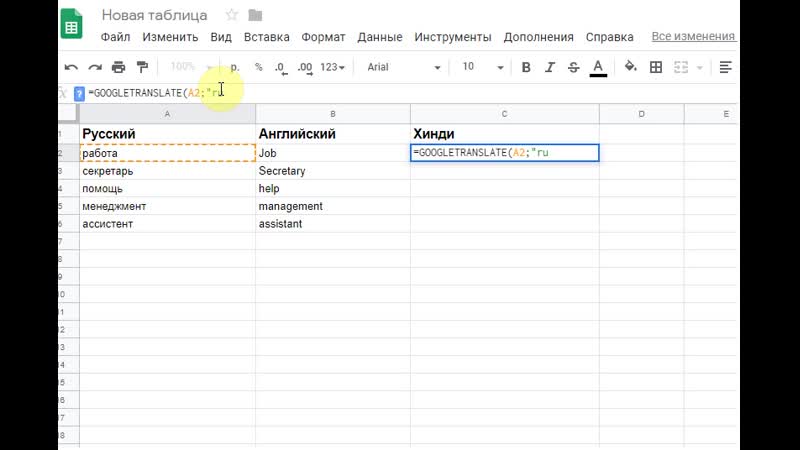Screen dimensions: 800x450
Task: Open the horizontal align tool
Action: [x=726, y=67]
